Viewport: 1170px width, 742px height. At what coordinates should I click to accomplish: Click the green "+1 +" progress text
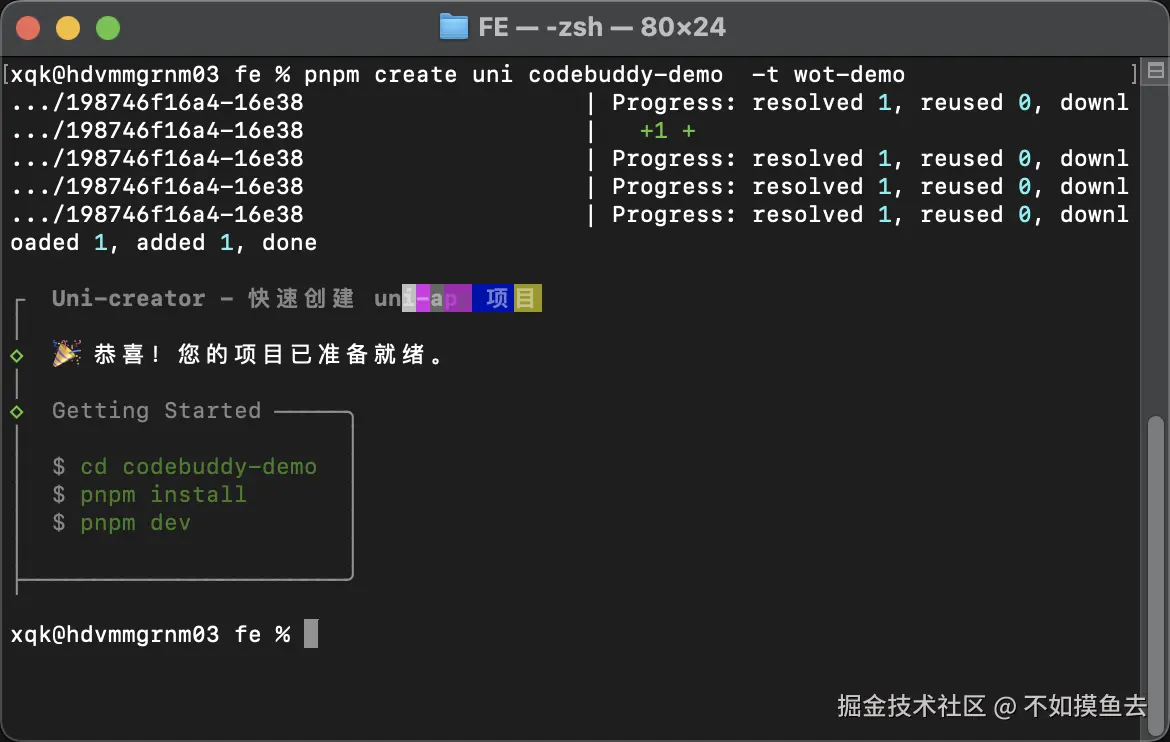(x=667, y=131)
